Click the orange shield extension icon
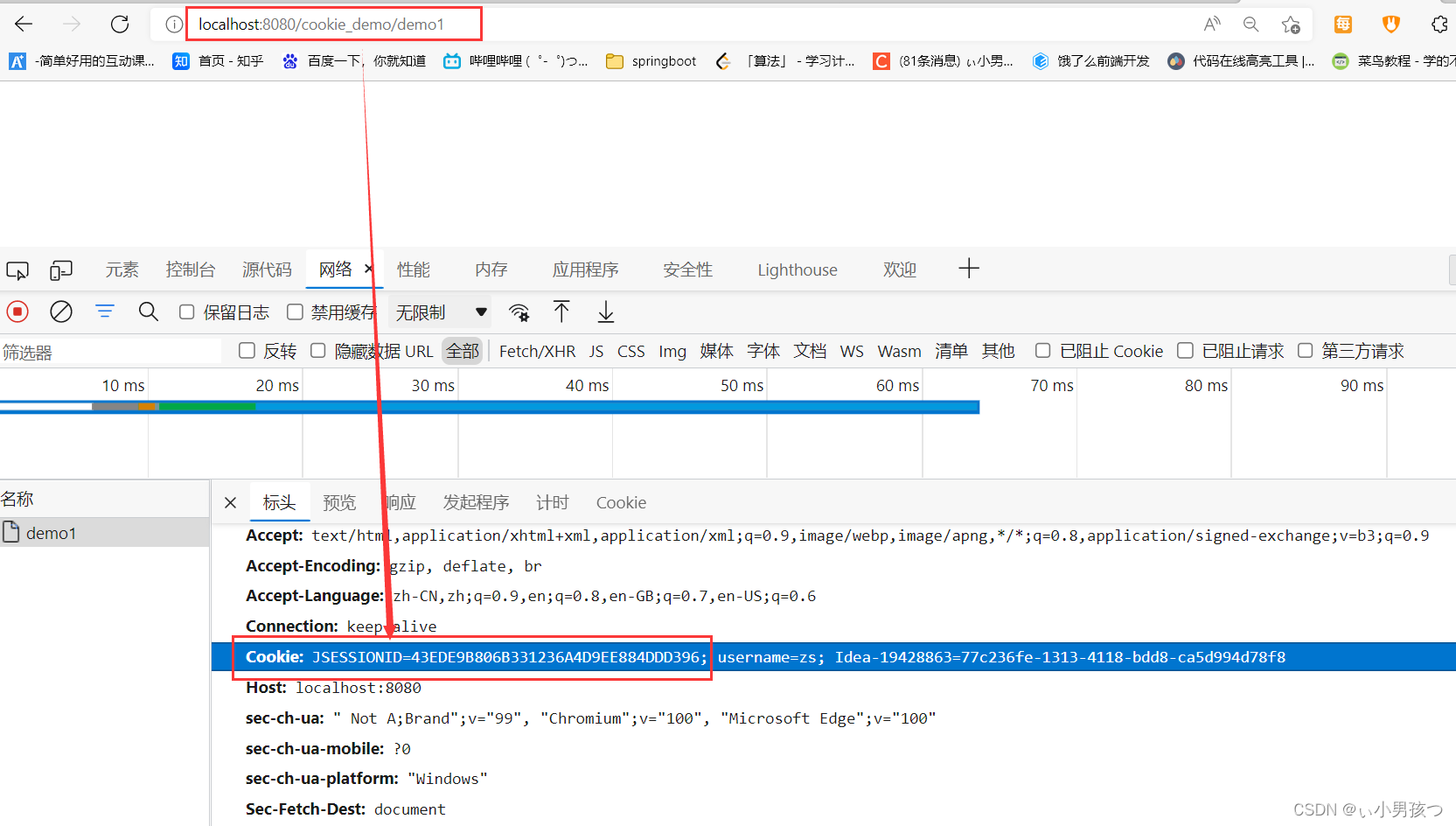The image size is (1456, 826). pyautogui.click(x=1391, y=24)
